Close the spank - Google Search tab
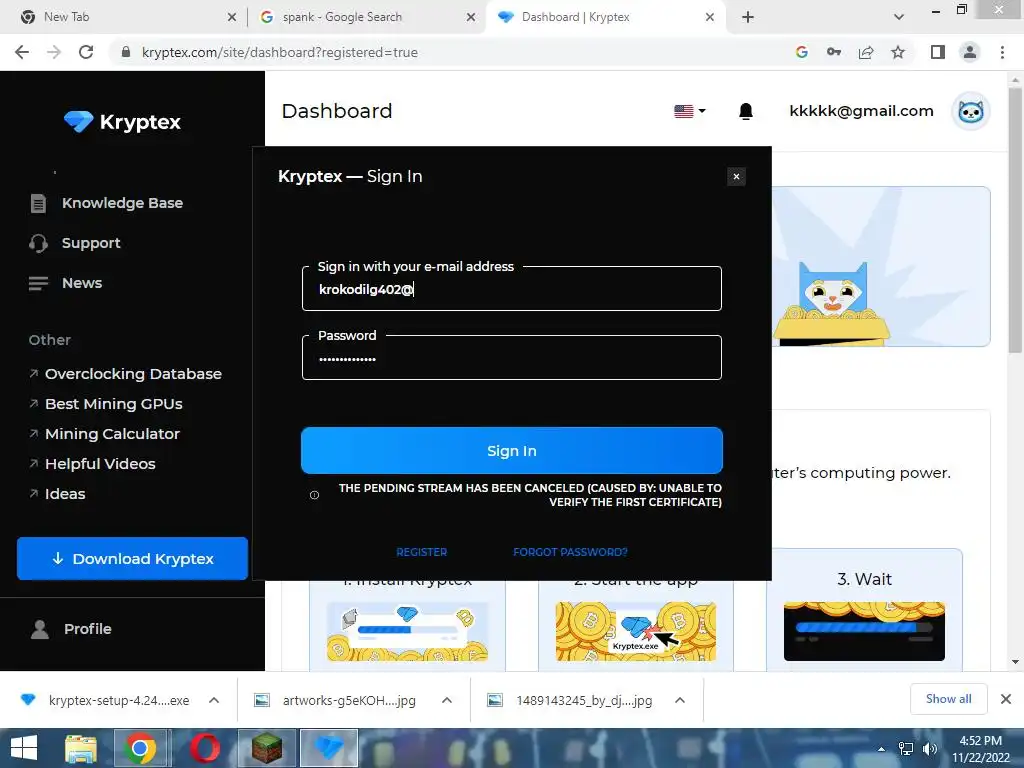 click(471, 18)
